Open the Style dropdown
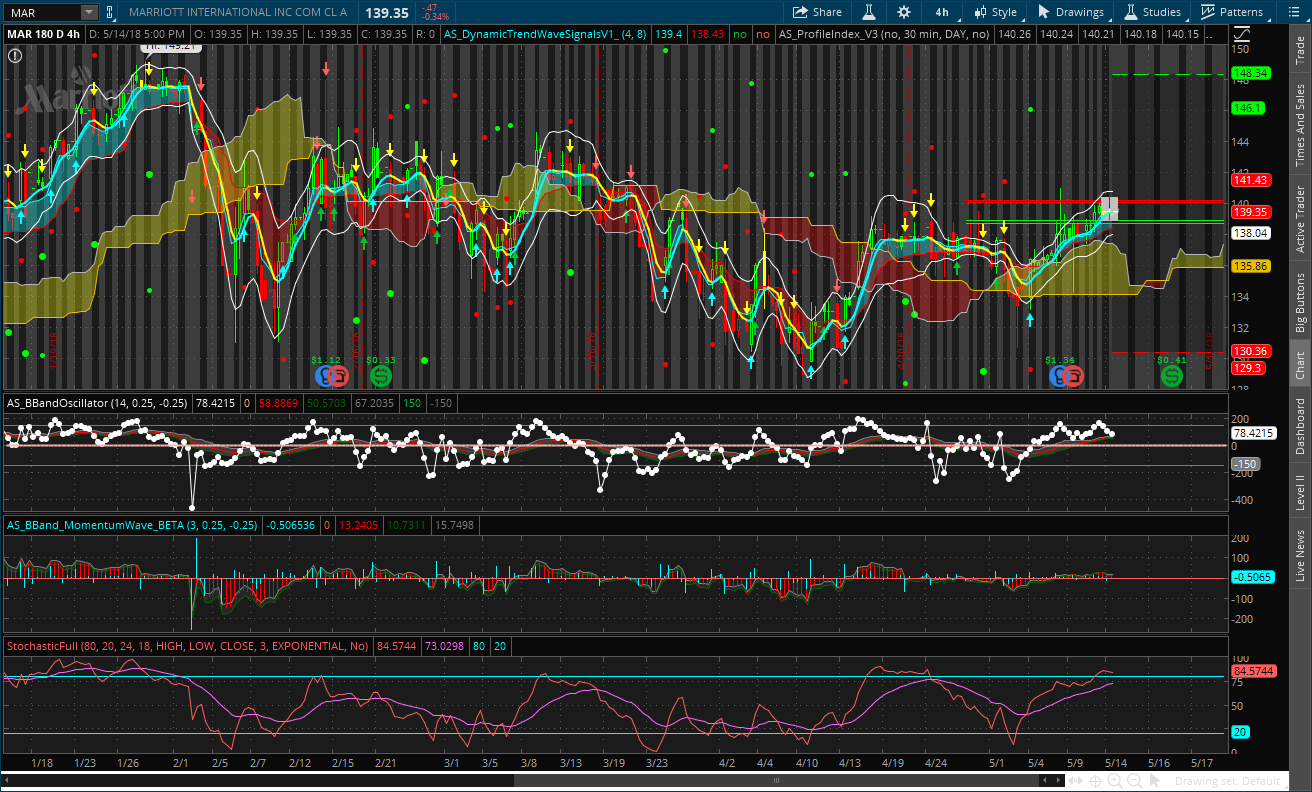This screenshot has height=792, width=1312. tap(995, 12)
